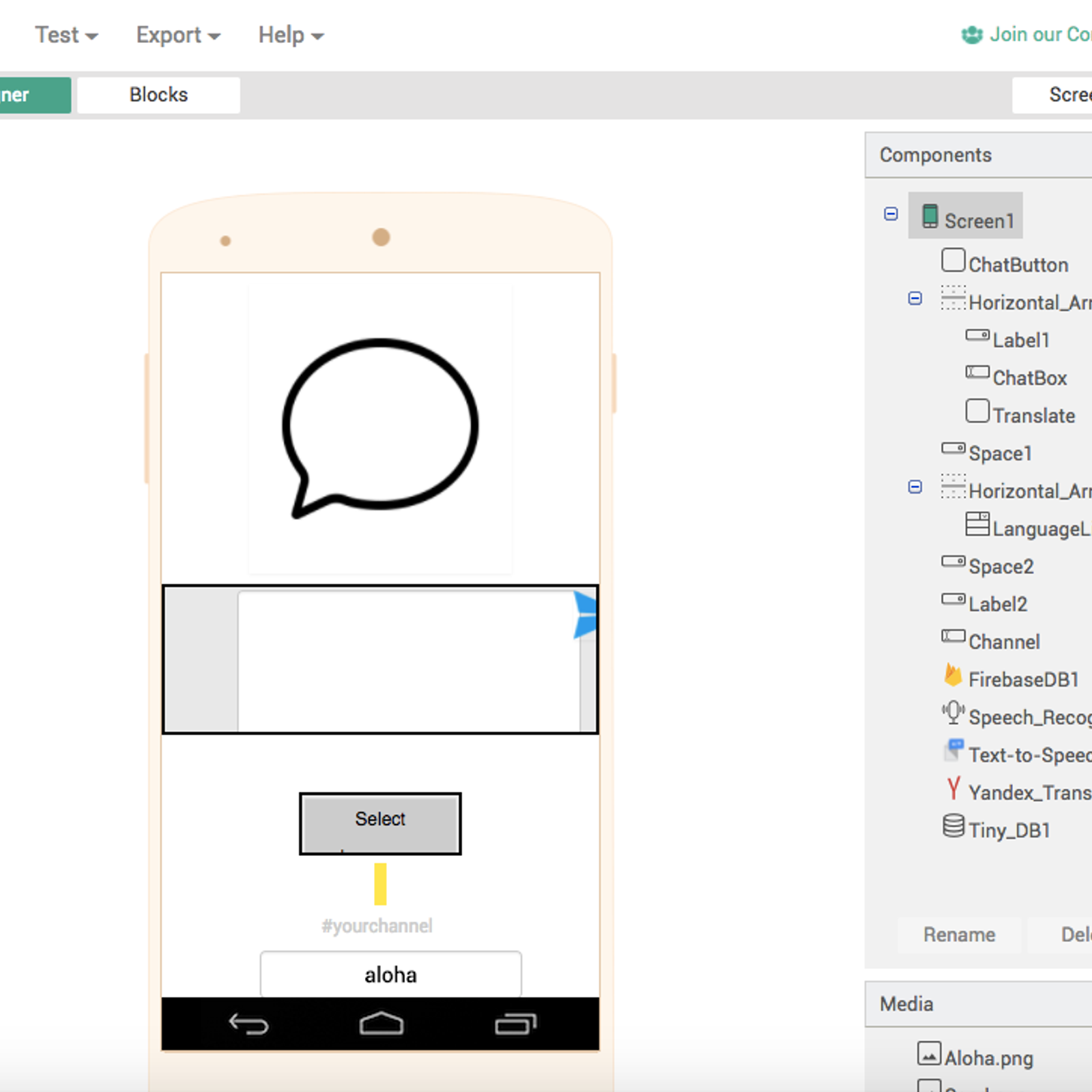Collapse the first Horizontal_Arrangement node
1092x1092 pixels.
pyautogui.click(x=915, y=298)
